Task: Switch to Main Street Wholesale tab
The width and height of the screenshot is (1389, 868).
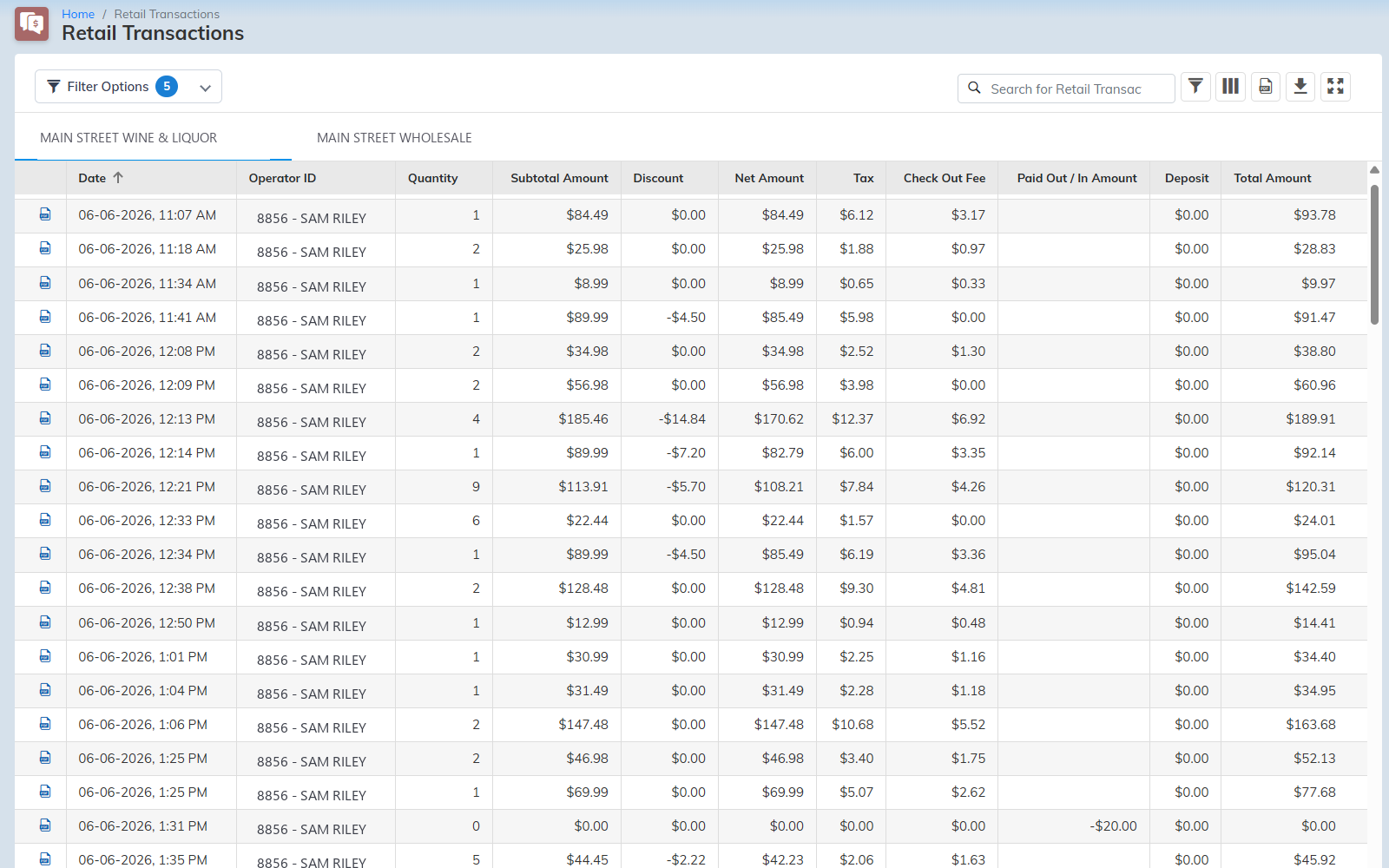Action: pos(394,137)
